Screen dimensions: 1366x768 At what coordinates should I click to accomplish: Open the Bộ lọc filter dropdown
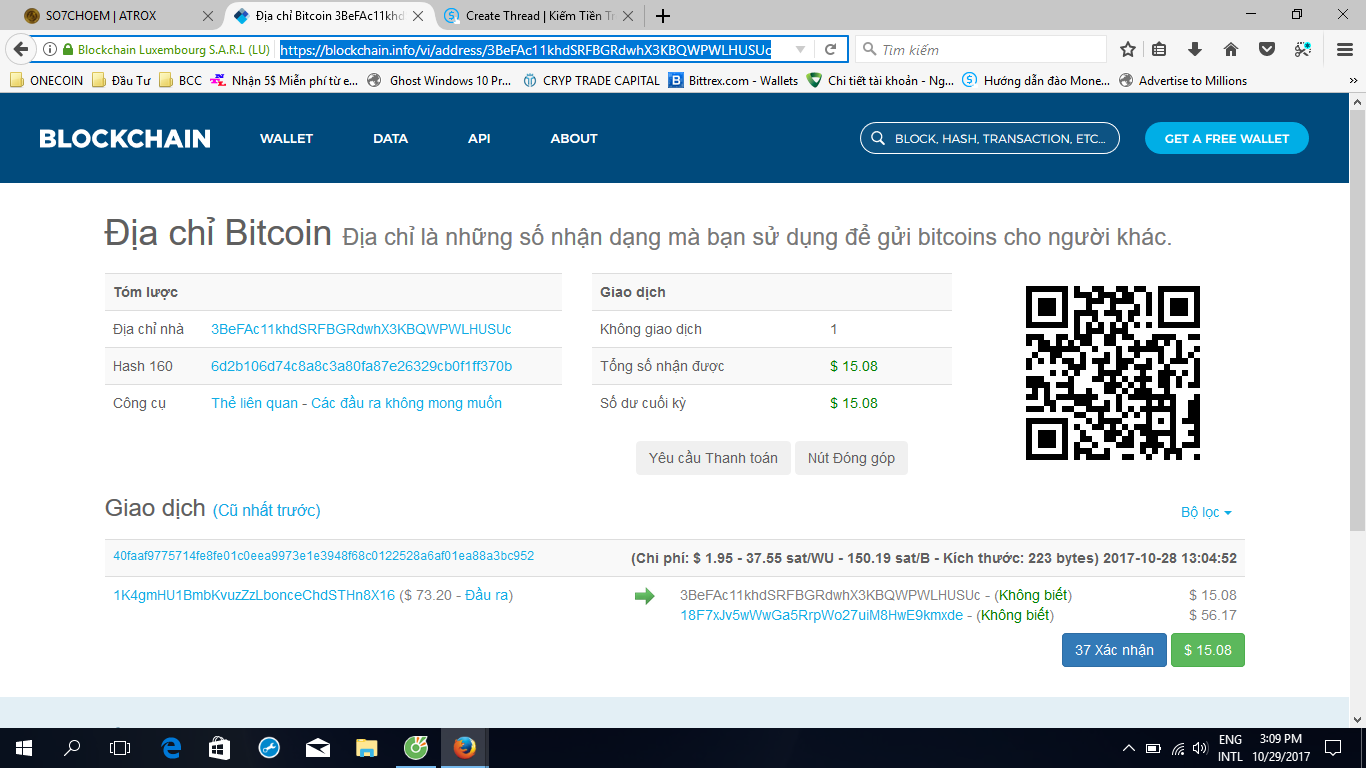[x=1206, y=512]
